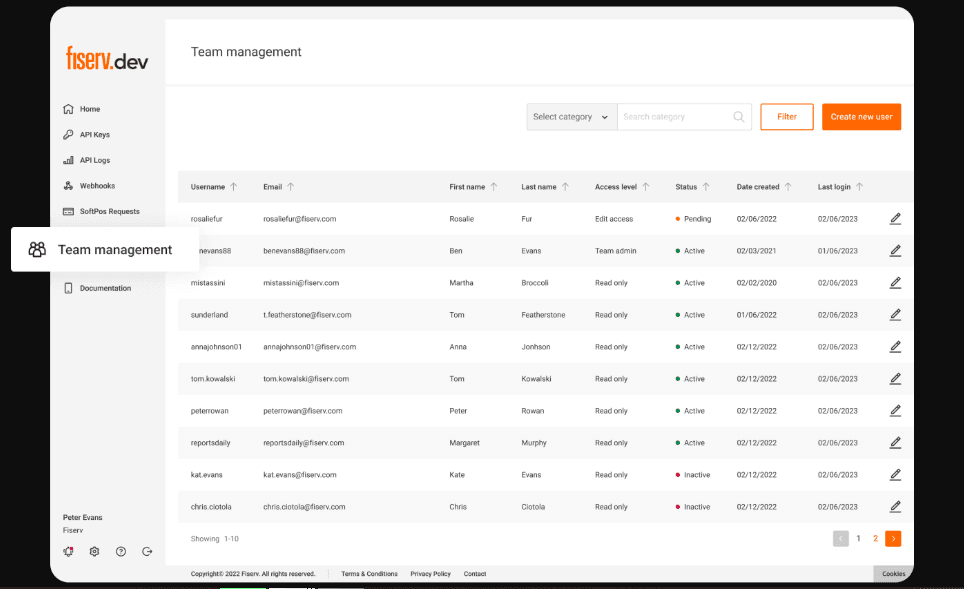Open the Contact footer link
The height and width of the screenshot is (589, 964).
click(475, 574)
